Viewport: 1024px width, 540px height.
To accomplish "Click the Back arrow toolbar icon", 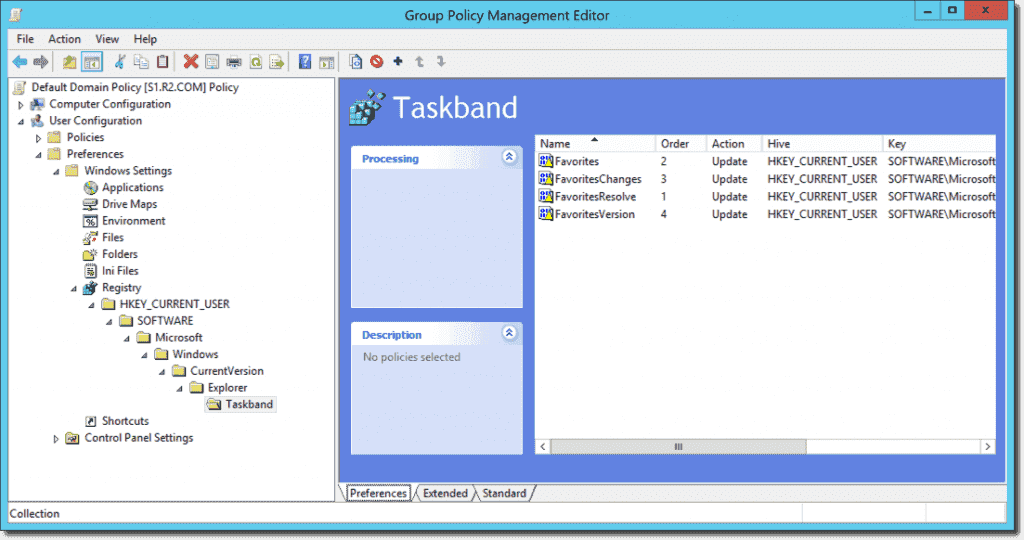I will (20, 62).
